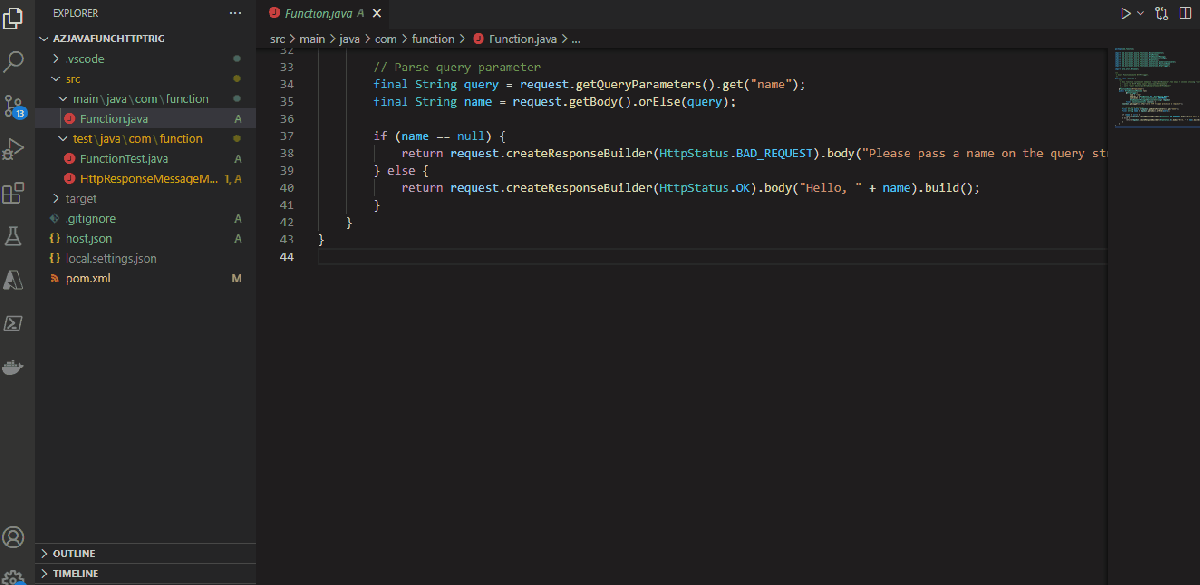The height and width of the screenshot is (585, 1200).
Task: Switch to the Function.java editor tab
Action: coord(325,13)
